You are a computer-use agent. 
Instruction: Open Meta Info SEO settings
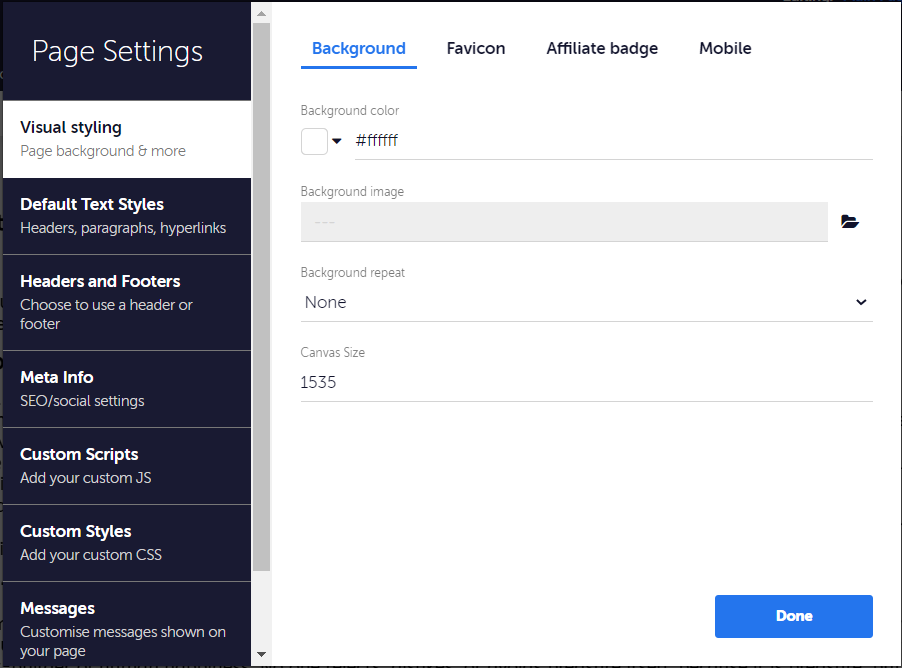(127, 389)
